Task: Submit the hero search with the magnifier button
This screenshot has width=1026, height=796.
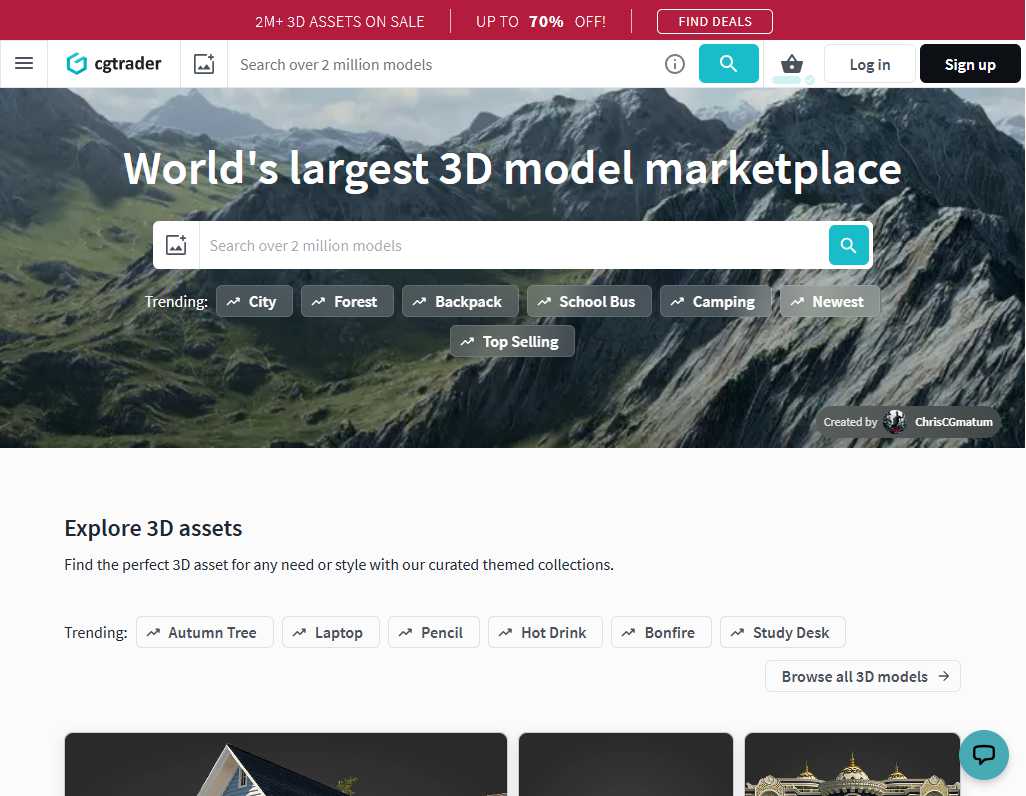Action: click(x=848, y=244)
